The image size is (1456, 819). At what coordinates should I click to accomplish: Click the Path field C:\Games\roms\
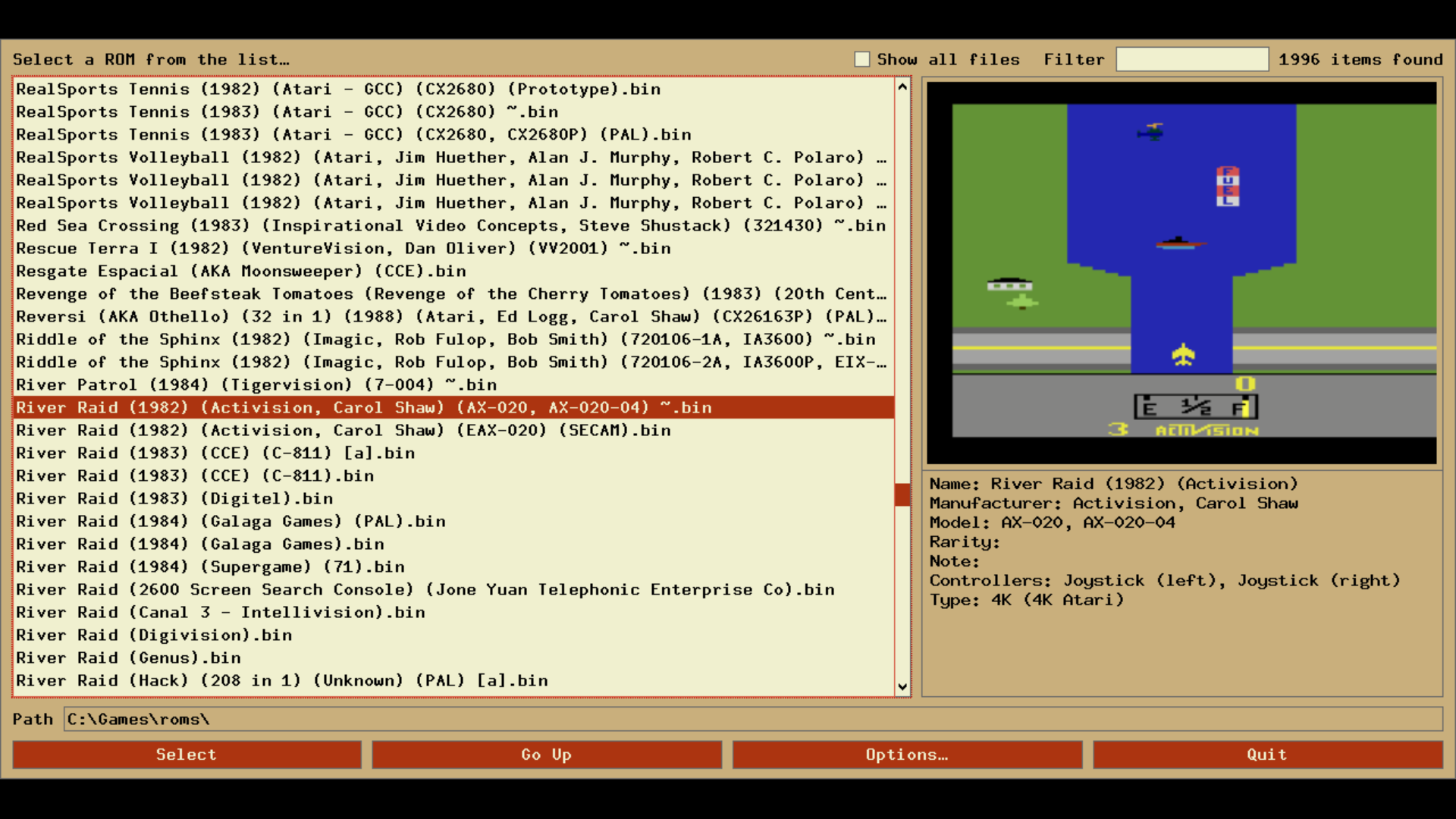pyautogui.click(x=753, y=719)
